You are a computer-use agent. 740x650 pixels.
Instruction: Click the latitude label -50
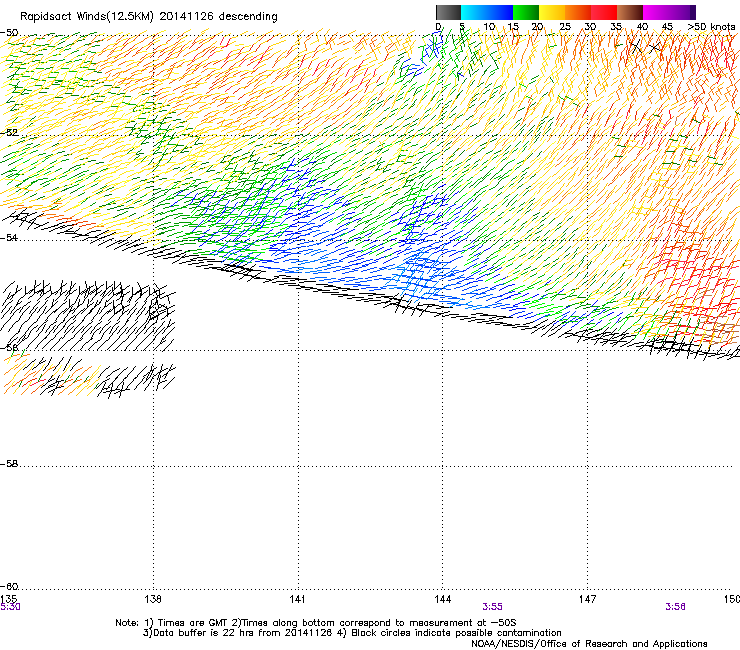tap(9, 33)
